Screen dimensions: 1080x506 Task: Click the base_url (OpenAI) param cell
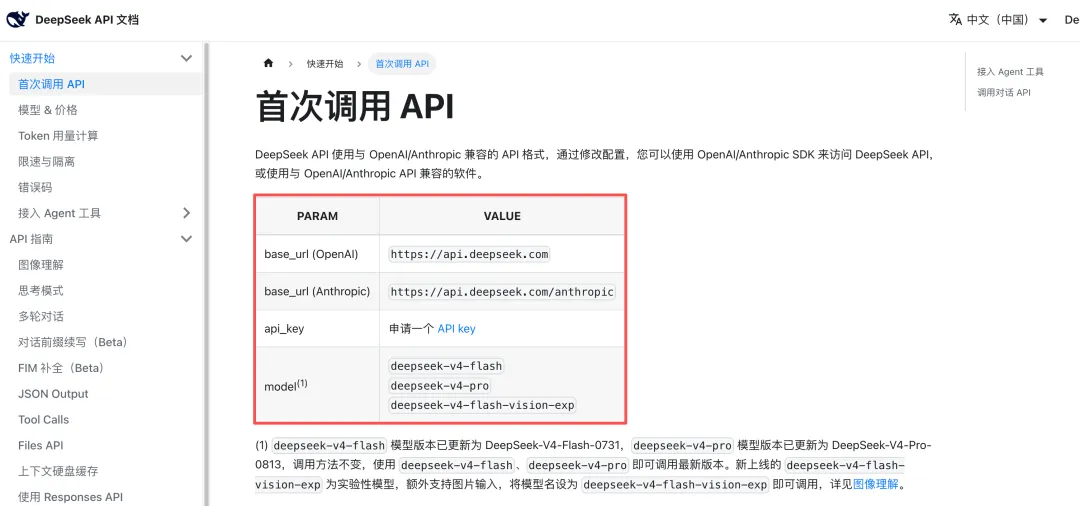(x=318, y=254)
